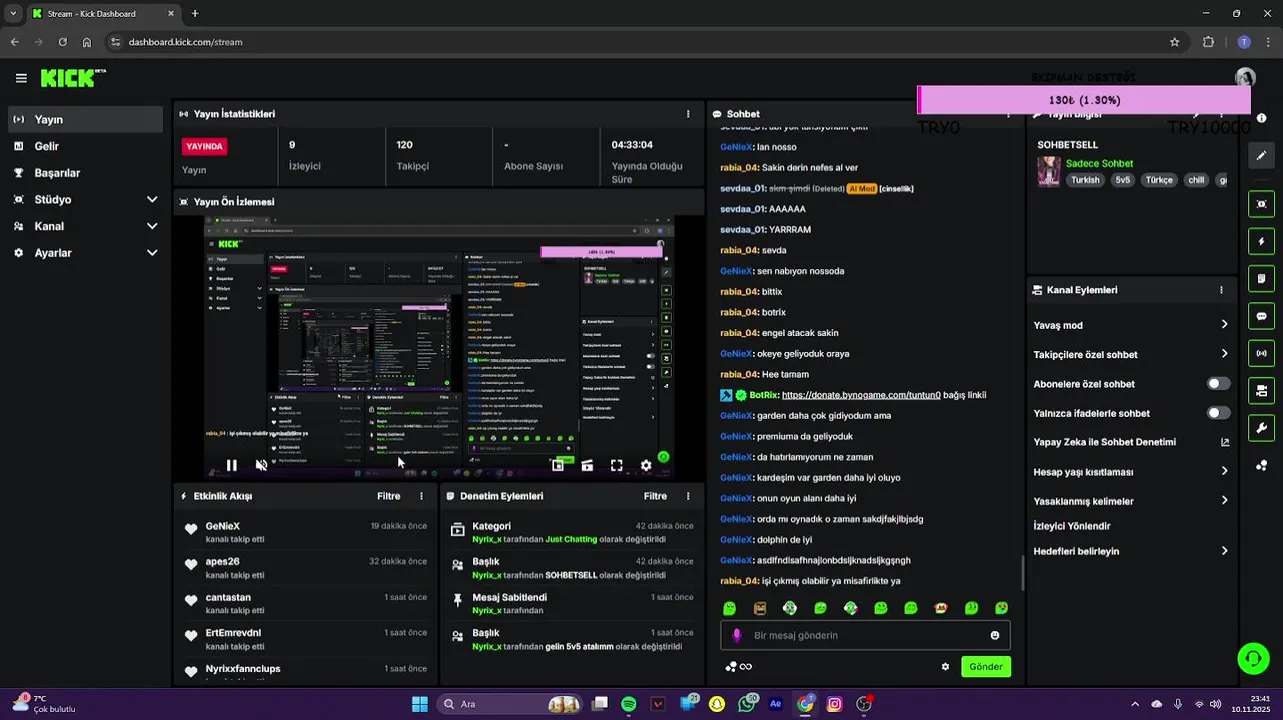Screen dimensions: 1283x720
Task: Open Yasaklanmış kelimeler chevron
Action: coord(1224,501)
